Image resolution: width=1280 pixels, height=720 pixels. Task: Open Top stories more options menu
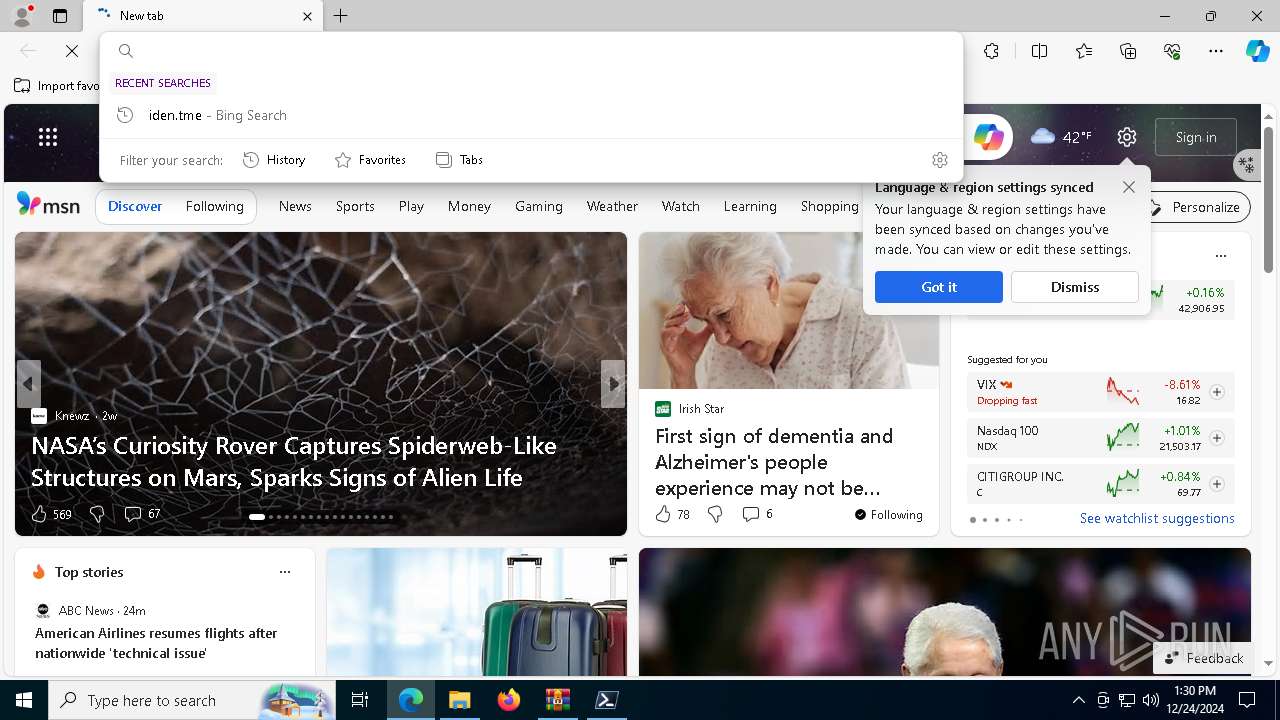285,572
